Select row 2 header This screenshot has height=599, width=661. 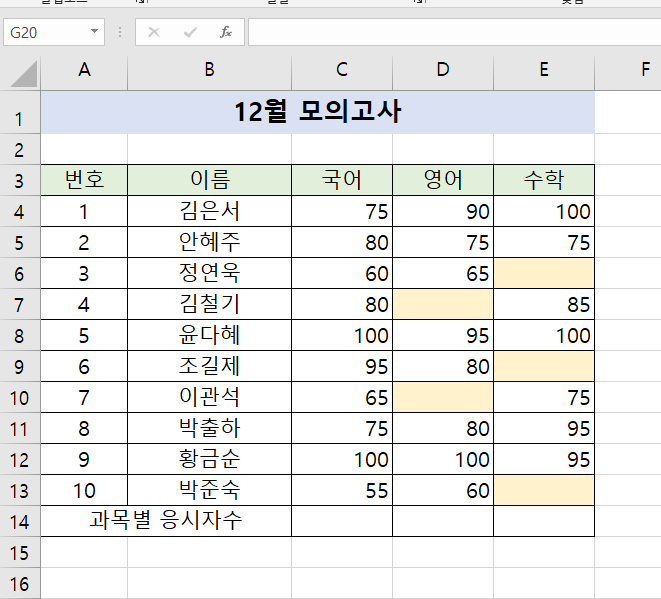(x=20, y=150)
